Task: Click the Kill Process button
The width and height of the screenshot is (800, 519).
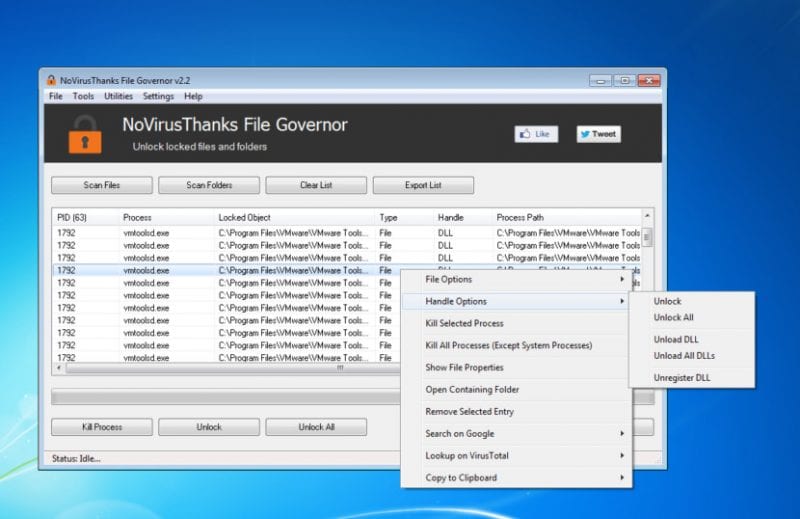Action: click(x=102, y=427)
